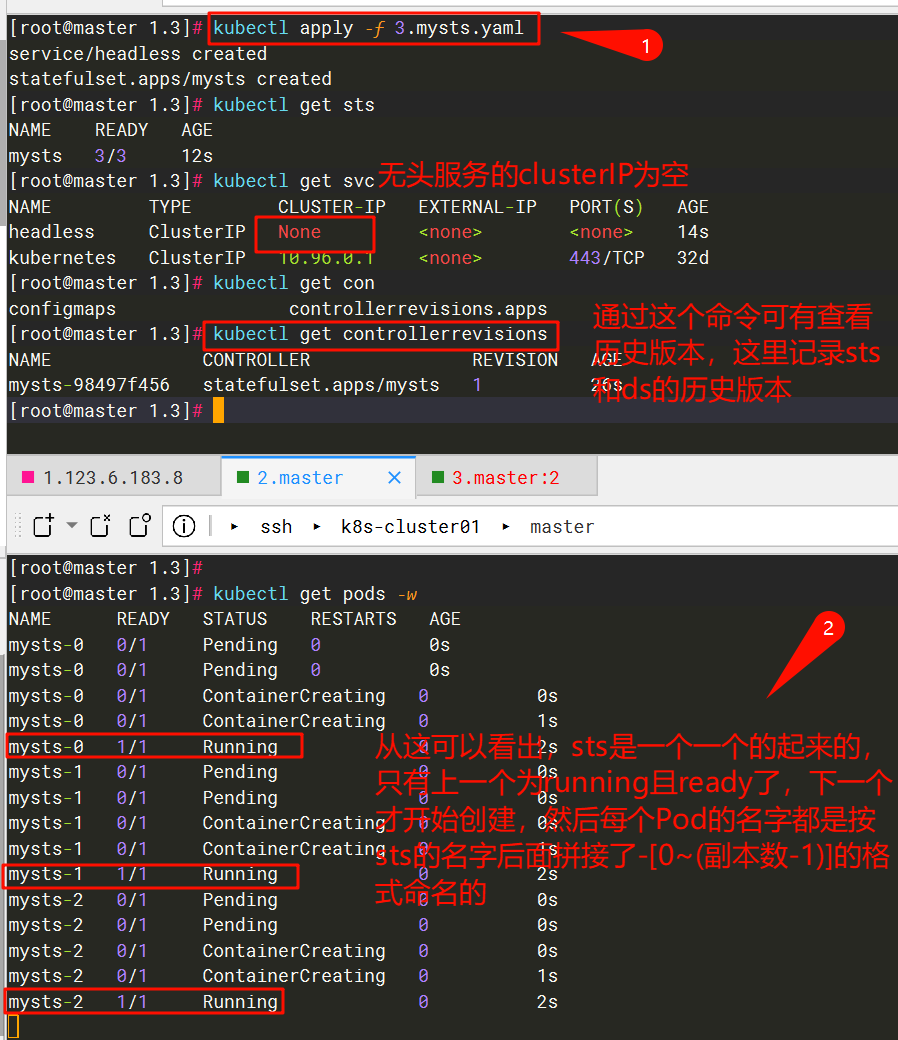This screenshot has height=1040, width=898.
Task: Select the 2.master session tab
Action: tap(318, 477)
